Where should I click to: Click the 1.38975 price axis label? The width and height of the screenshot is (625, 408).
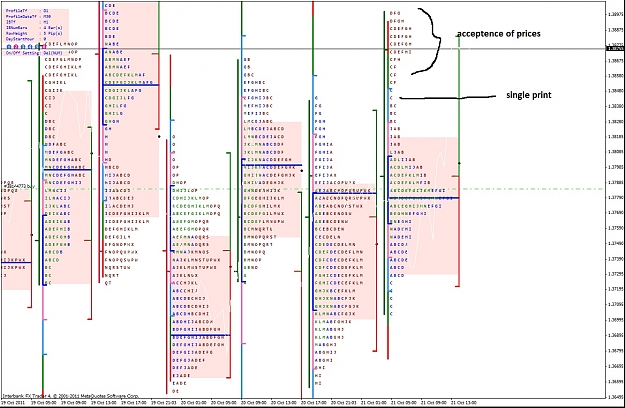616,14
